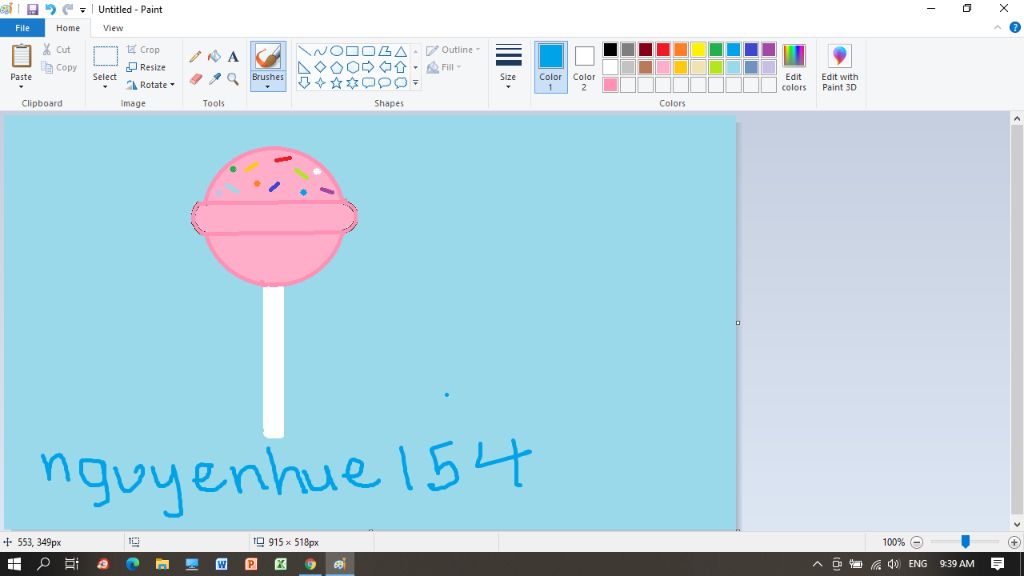Select the Line shape

tap(304, 51)
